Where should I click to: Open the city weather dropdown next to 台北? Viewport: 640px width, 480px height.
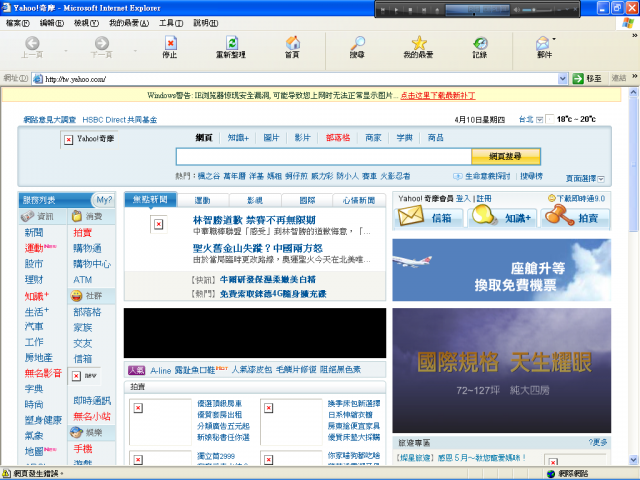click(x=540, y=120)
